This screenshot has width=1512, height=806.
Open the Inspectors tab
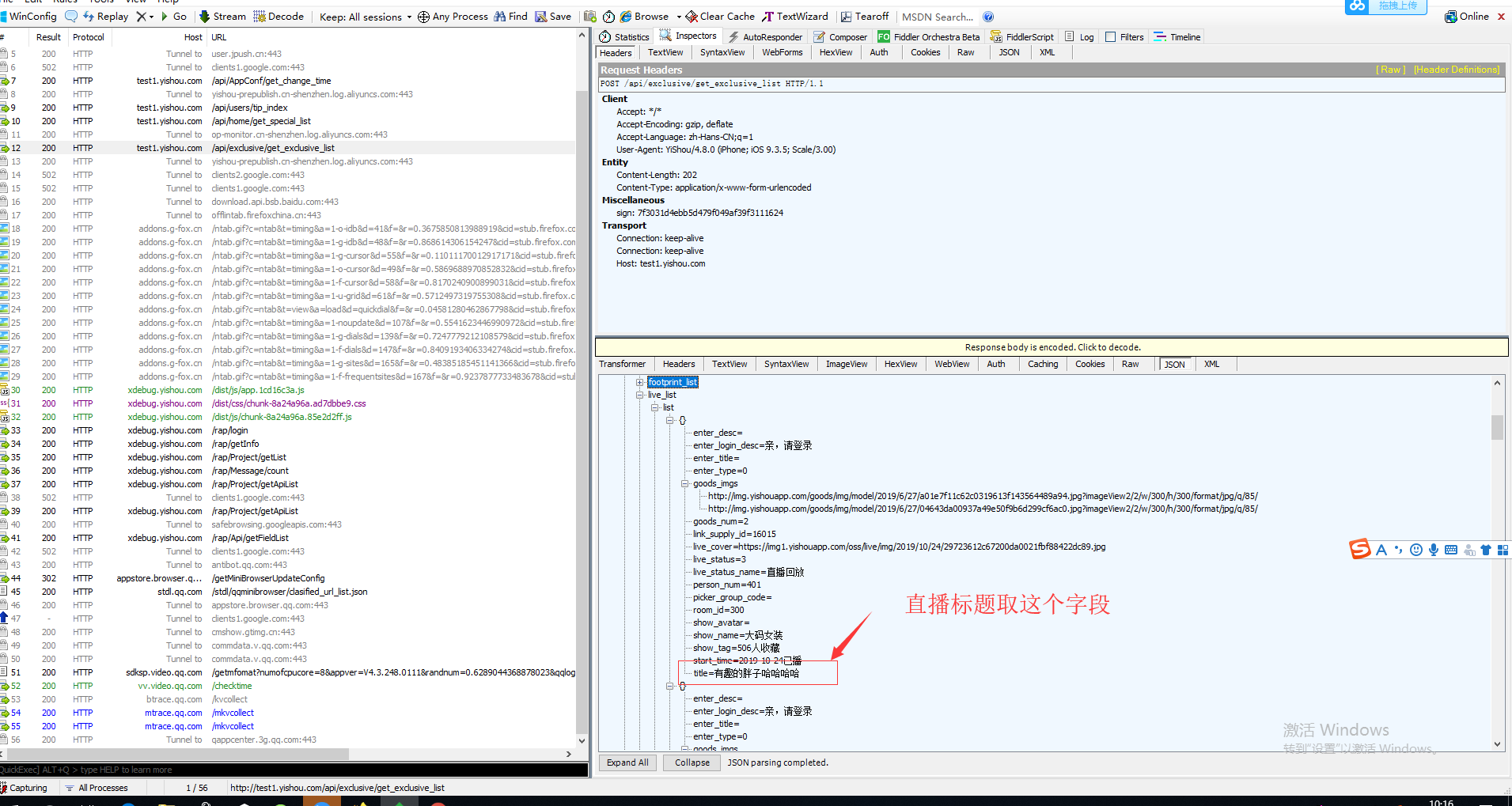click(x=688, y=36)
